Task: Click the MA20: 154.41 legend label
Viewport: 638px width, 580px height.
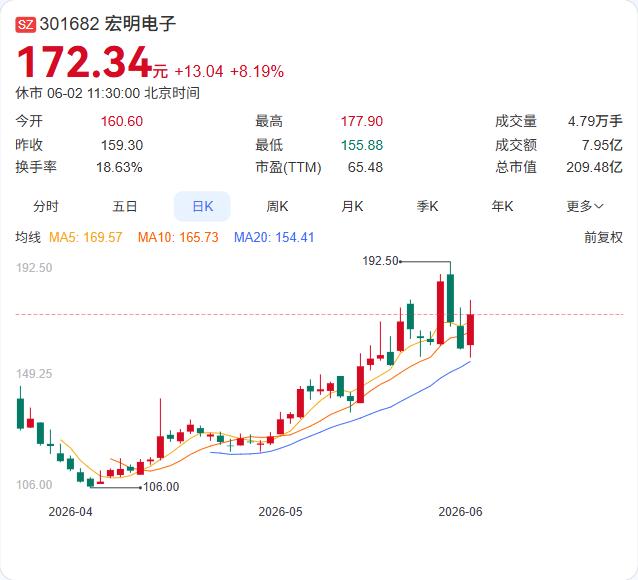Action: coord(274,237)
